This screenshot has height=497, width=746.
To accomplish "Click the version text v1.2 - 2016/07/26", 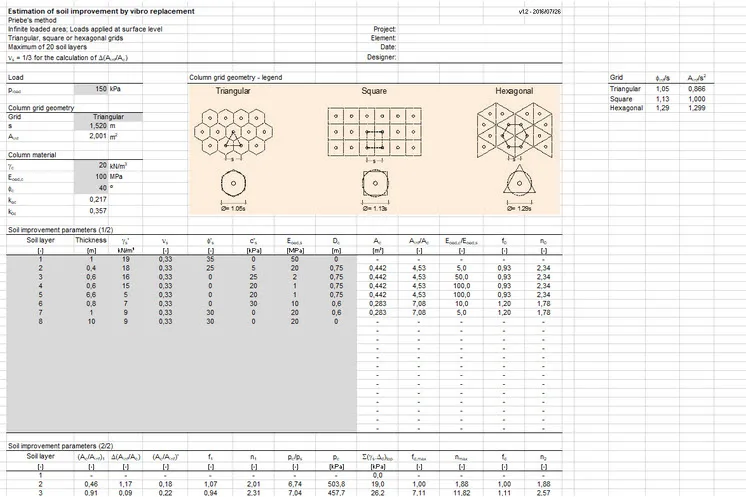I will pyautogui.click(x=540, y=11).
